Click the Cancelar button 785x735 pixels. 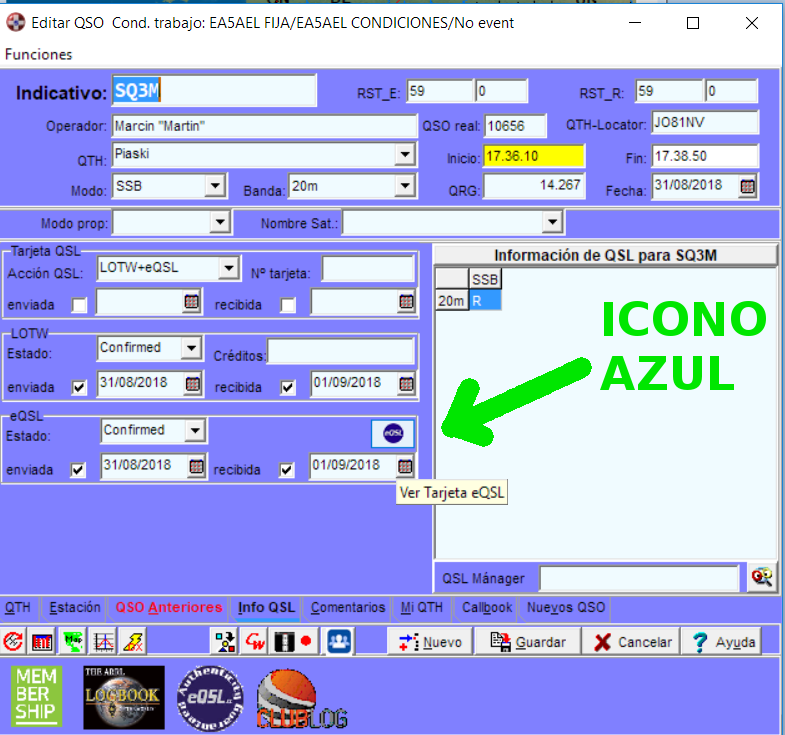click(631, 642)
